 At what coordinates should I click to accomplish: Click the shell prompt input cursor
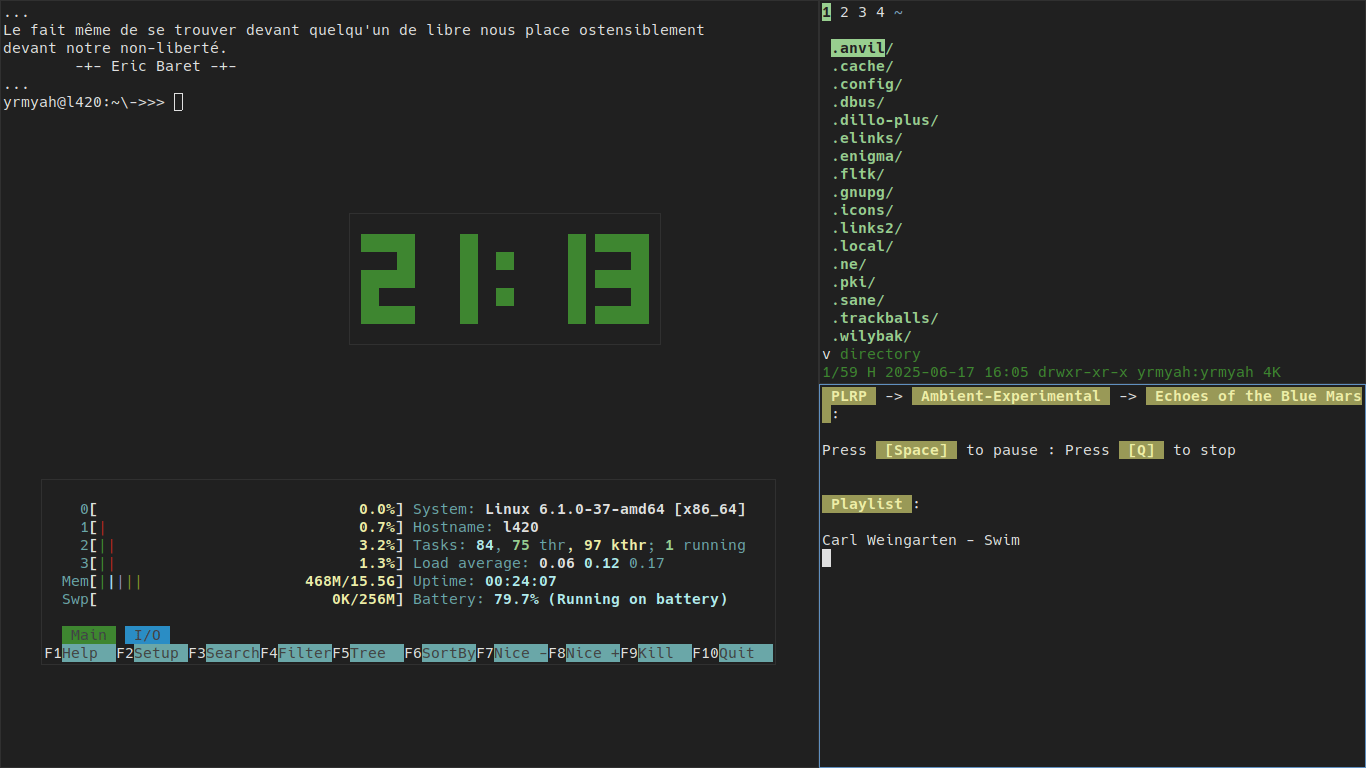tap(178, 102)
